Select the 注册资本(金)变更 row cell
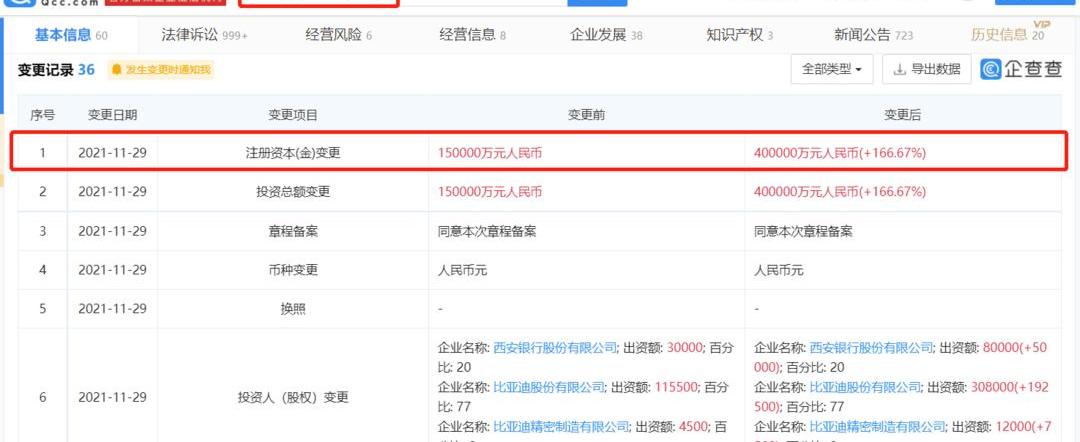This screenshot has height=442, width=1080. [293, 153]
